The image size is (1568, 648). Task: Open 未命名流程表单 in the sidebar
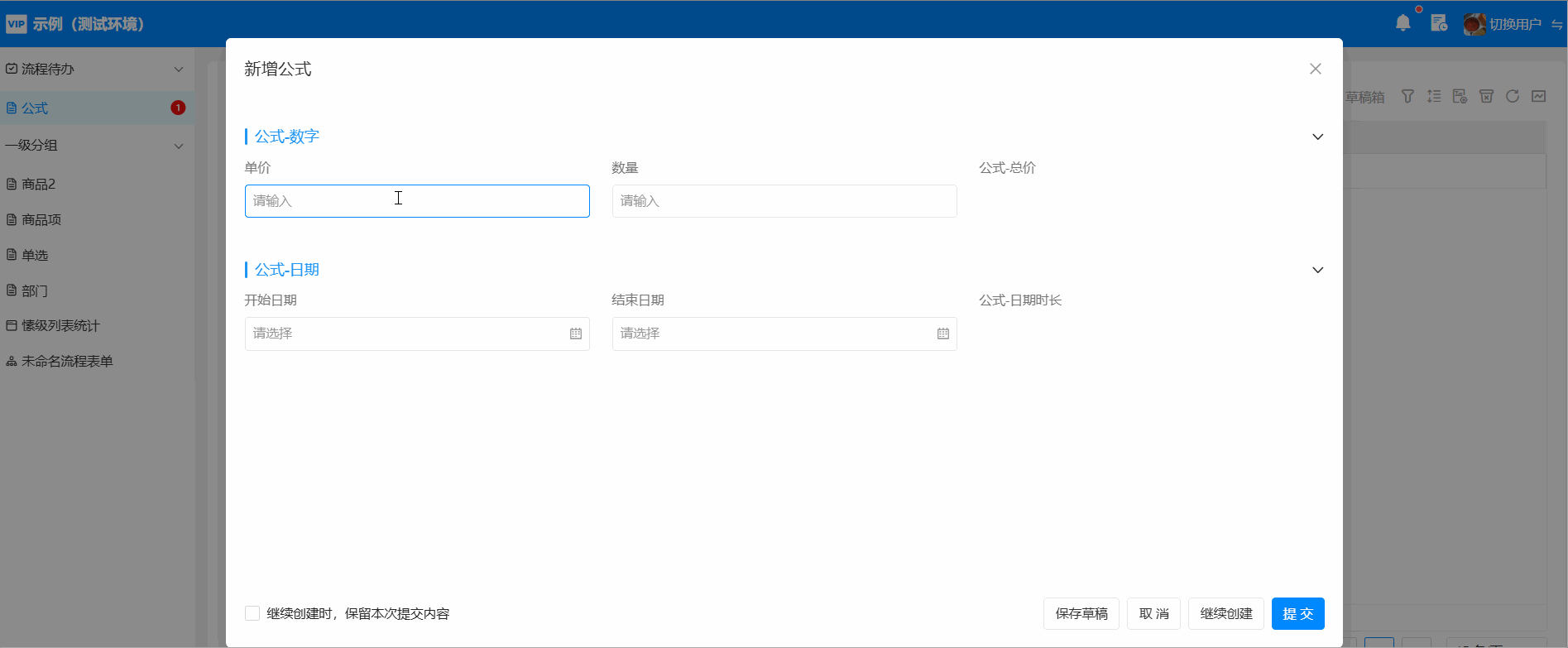(x=67, y=361)
